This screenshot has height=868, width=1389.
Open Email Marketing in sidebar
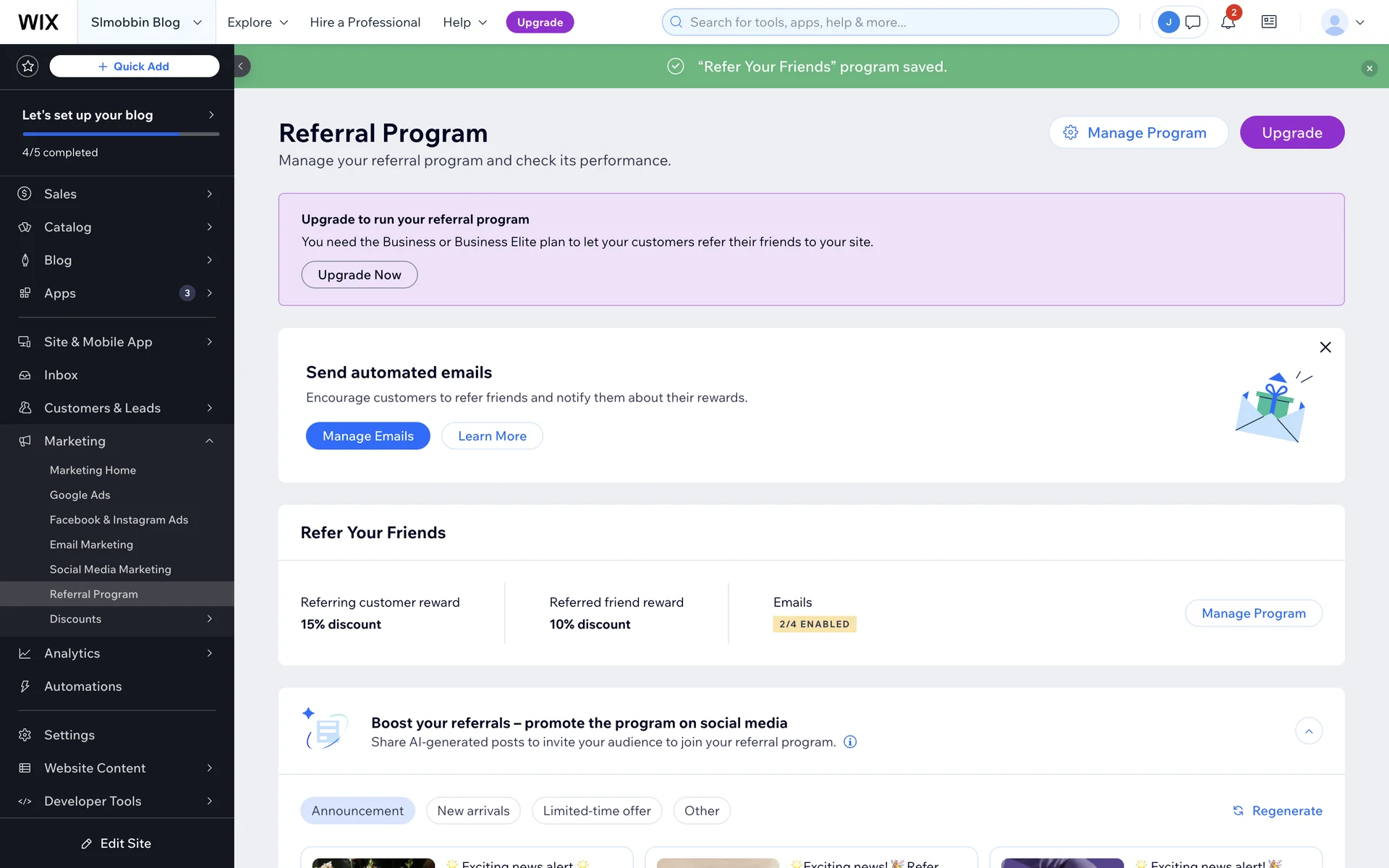click(x=91, y=545)
